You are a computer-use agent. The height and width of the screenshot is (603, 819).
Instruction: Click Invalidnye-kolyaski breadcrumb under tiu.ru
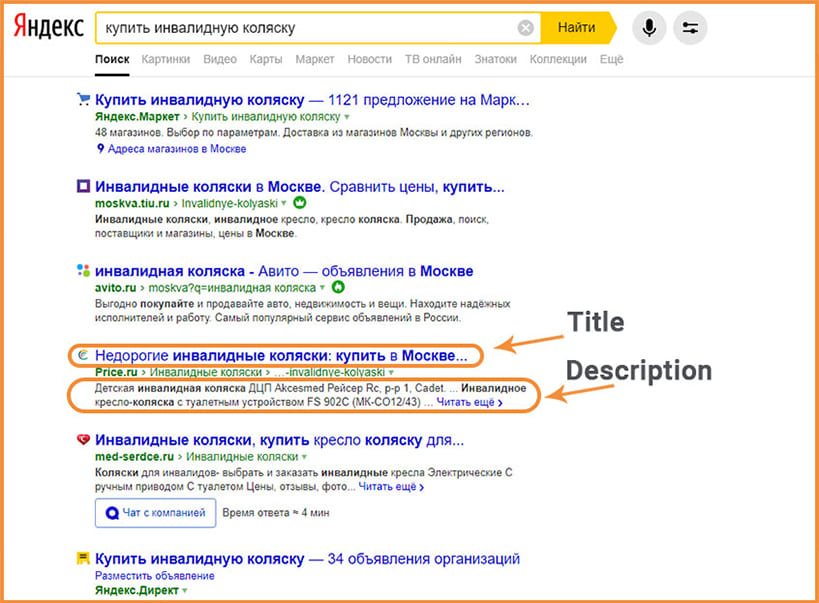click(229, 203)
